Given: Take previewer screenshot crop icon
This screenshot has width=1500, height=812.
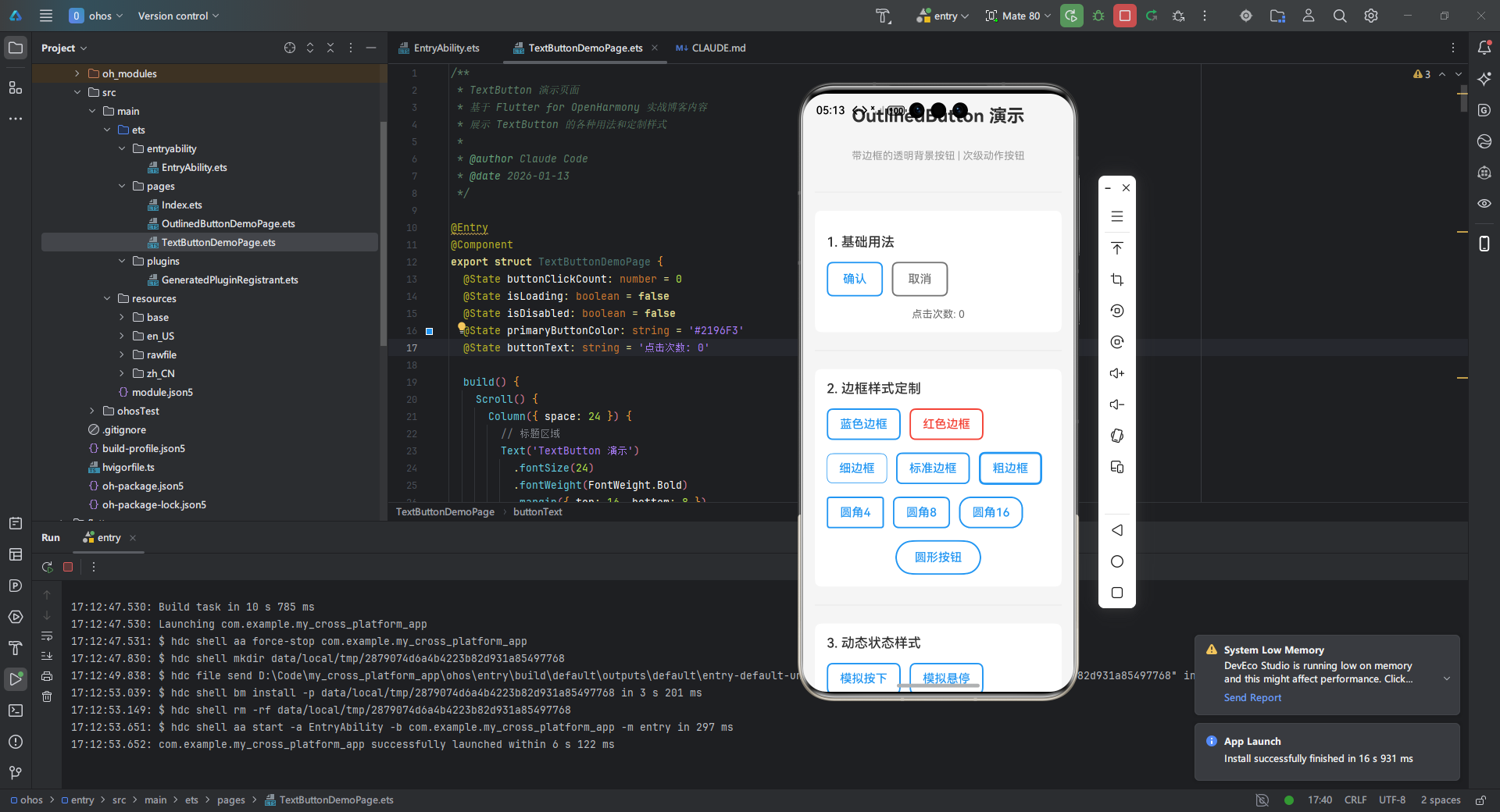Looking at the screenshot, I should tap(1117, 280).
